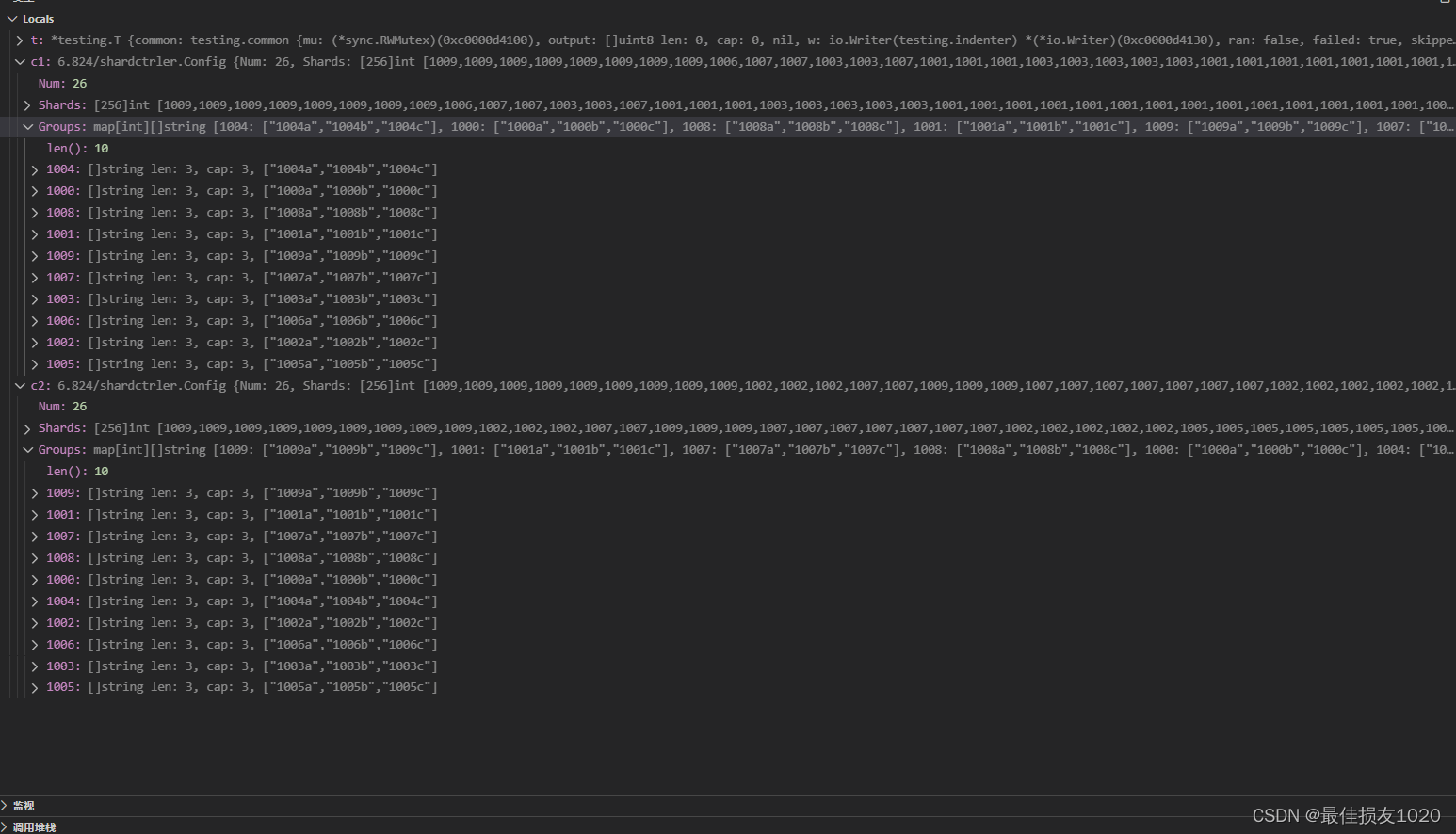Expand group 1000 in c1 Groups
This screenshot has height=834, width=1456.
point(35,191)
